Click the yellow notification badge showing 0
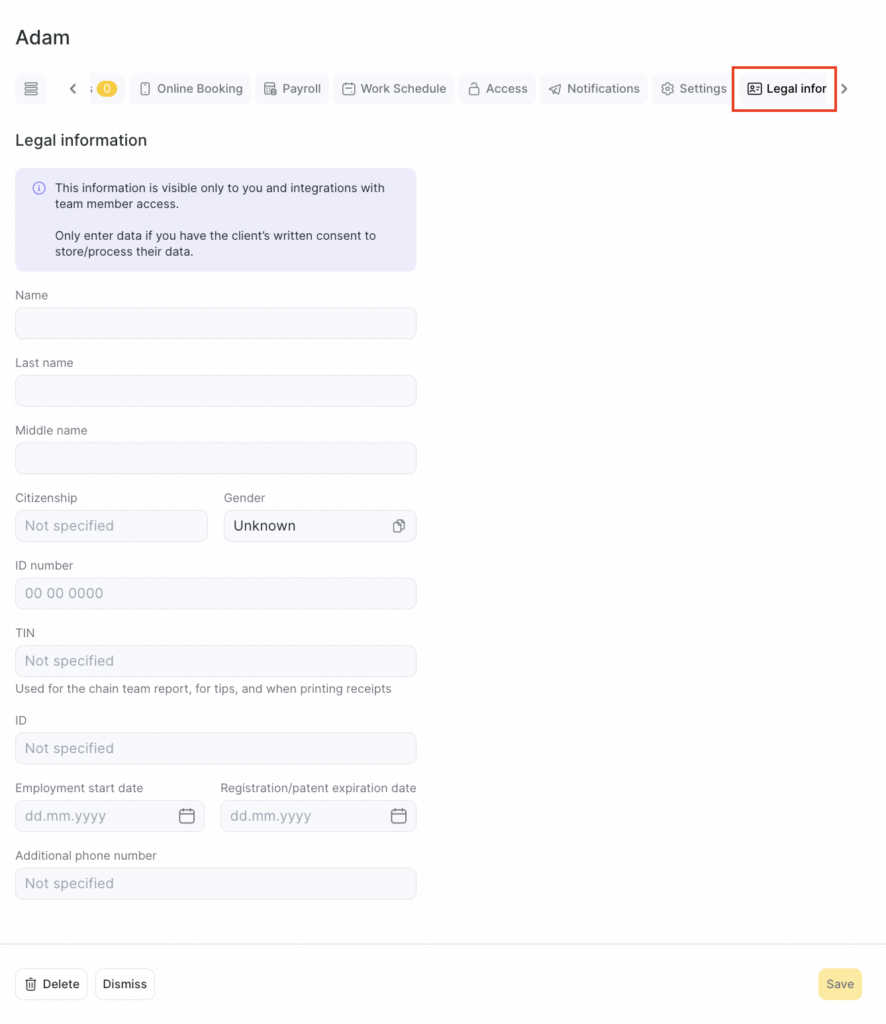The image size is (886, 1024). click(106, 89)
